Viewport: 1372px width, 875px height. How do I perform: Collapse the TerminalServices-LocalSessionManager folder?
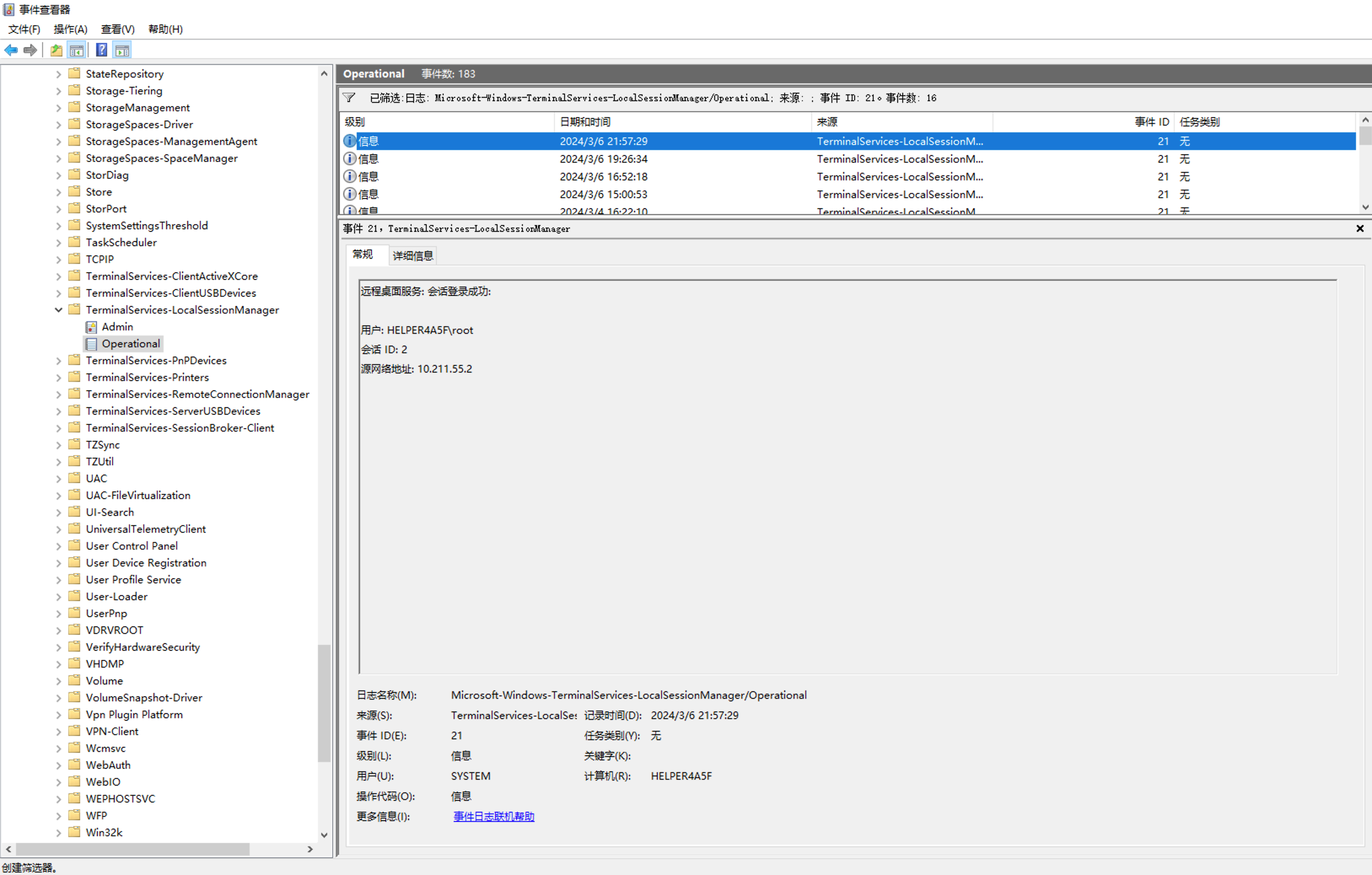58,310
